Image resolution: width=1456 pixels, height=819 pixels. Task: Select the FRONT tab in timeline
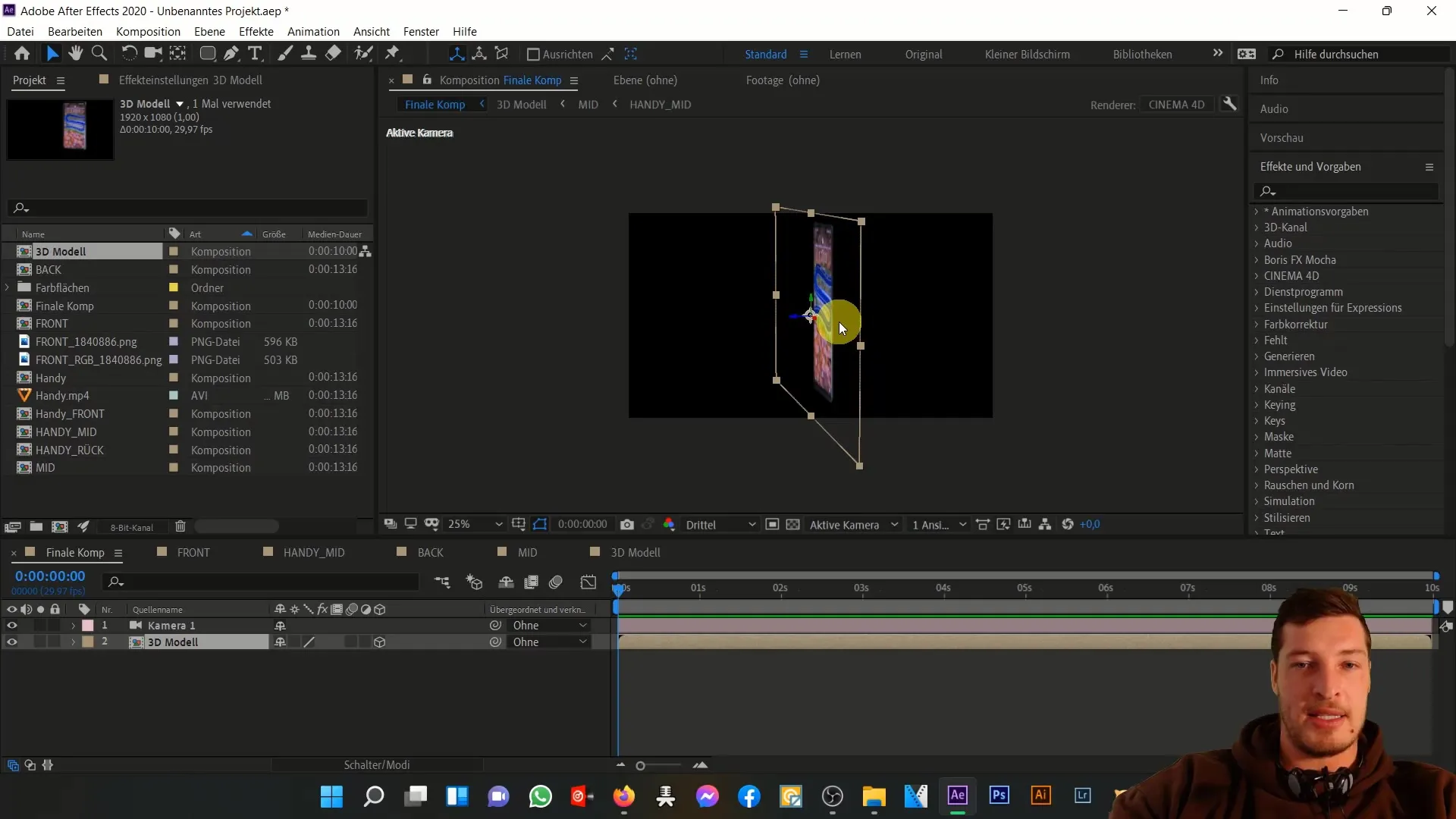[194, 552]
